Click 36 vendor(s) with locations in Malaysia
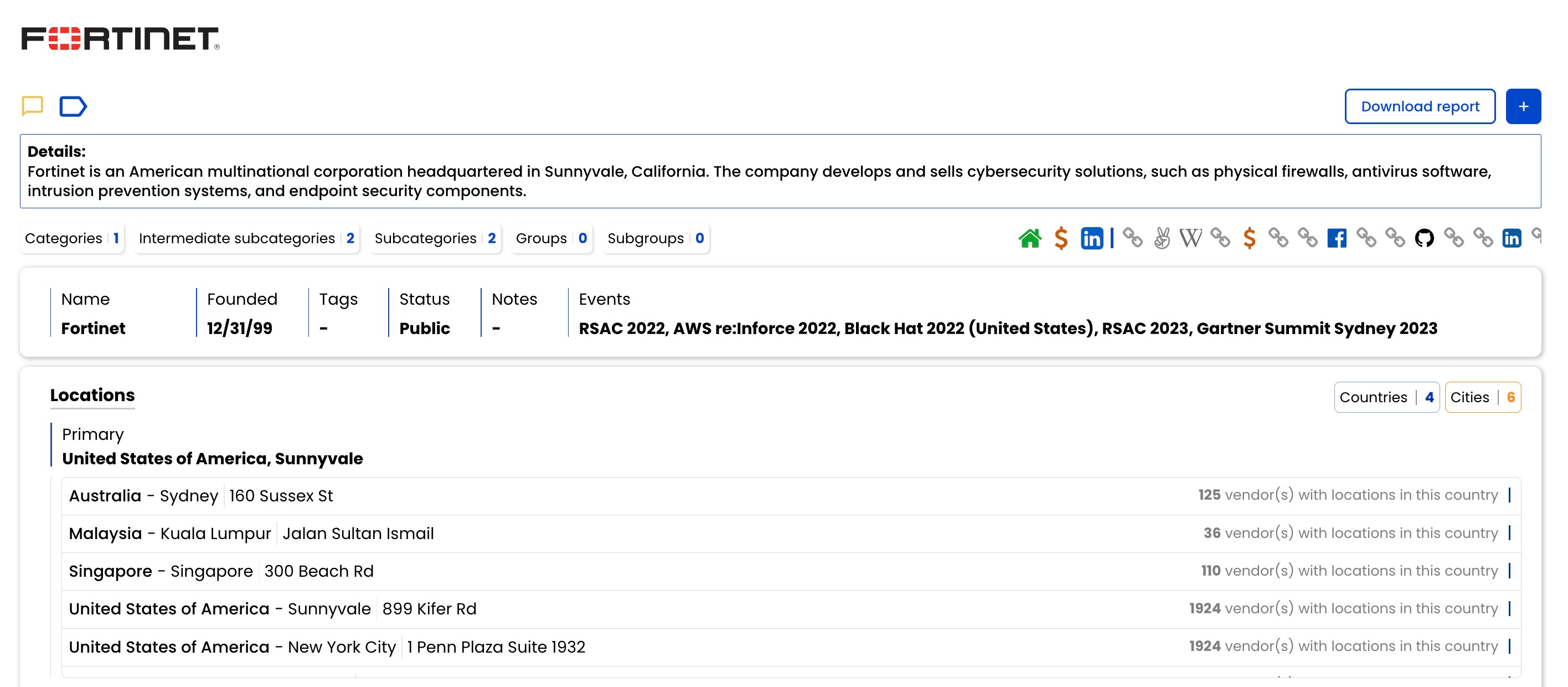Screen dimensions: 1568x687 pyautogui.click(x=1350, y=533)
